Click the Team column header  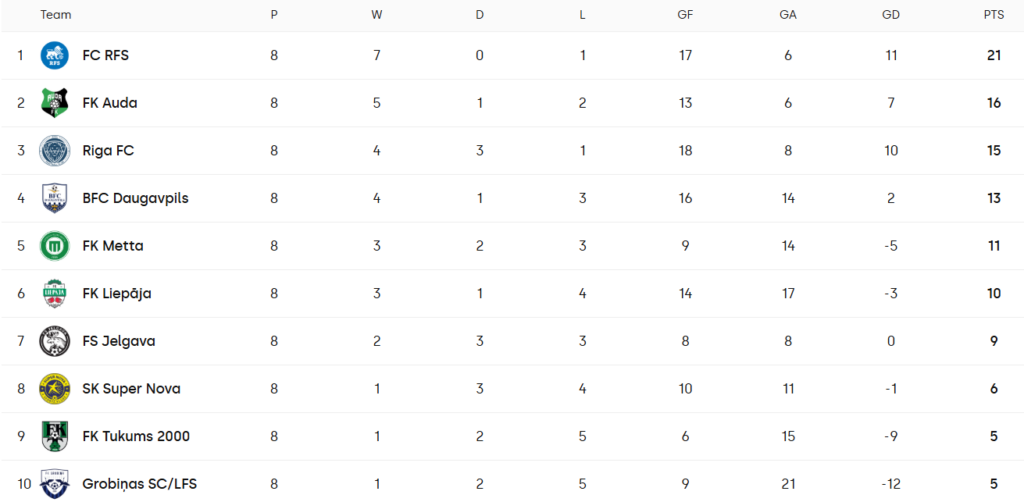pyautogui.click(x=56, y=15)
